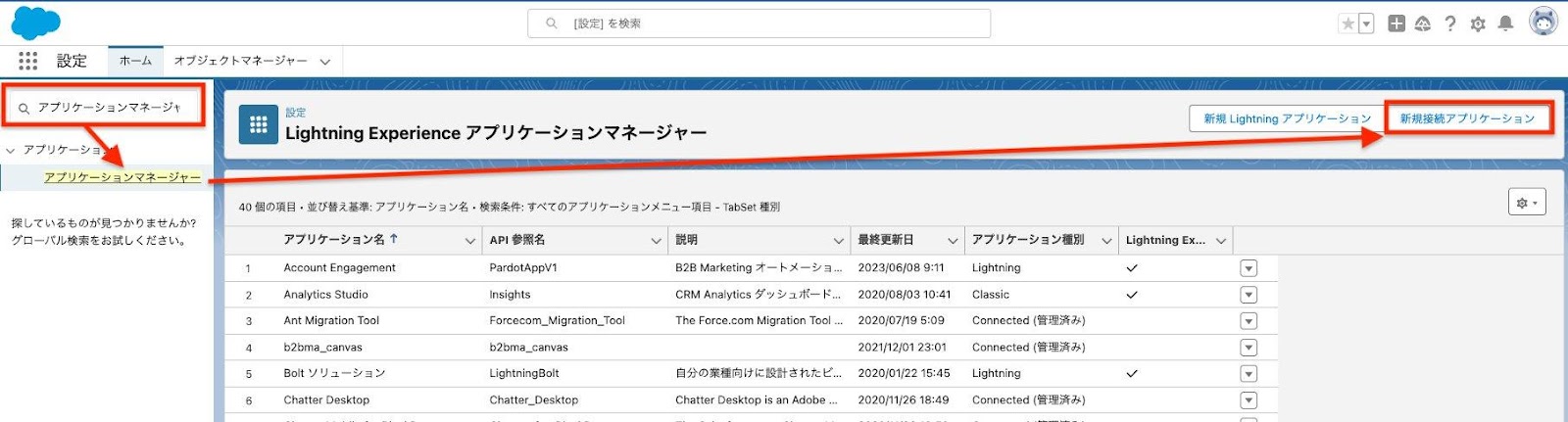Focus the global setup search field
The image size is (1568, 422).
pos(759,23)
